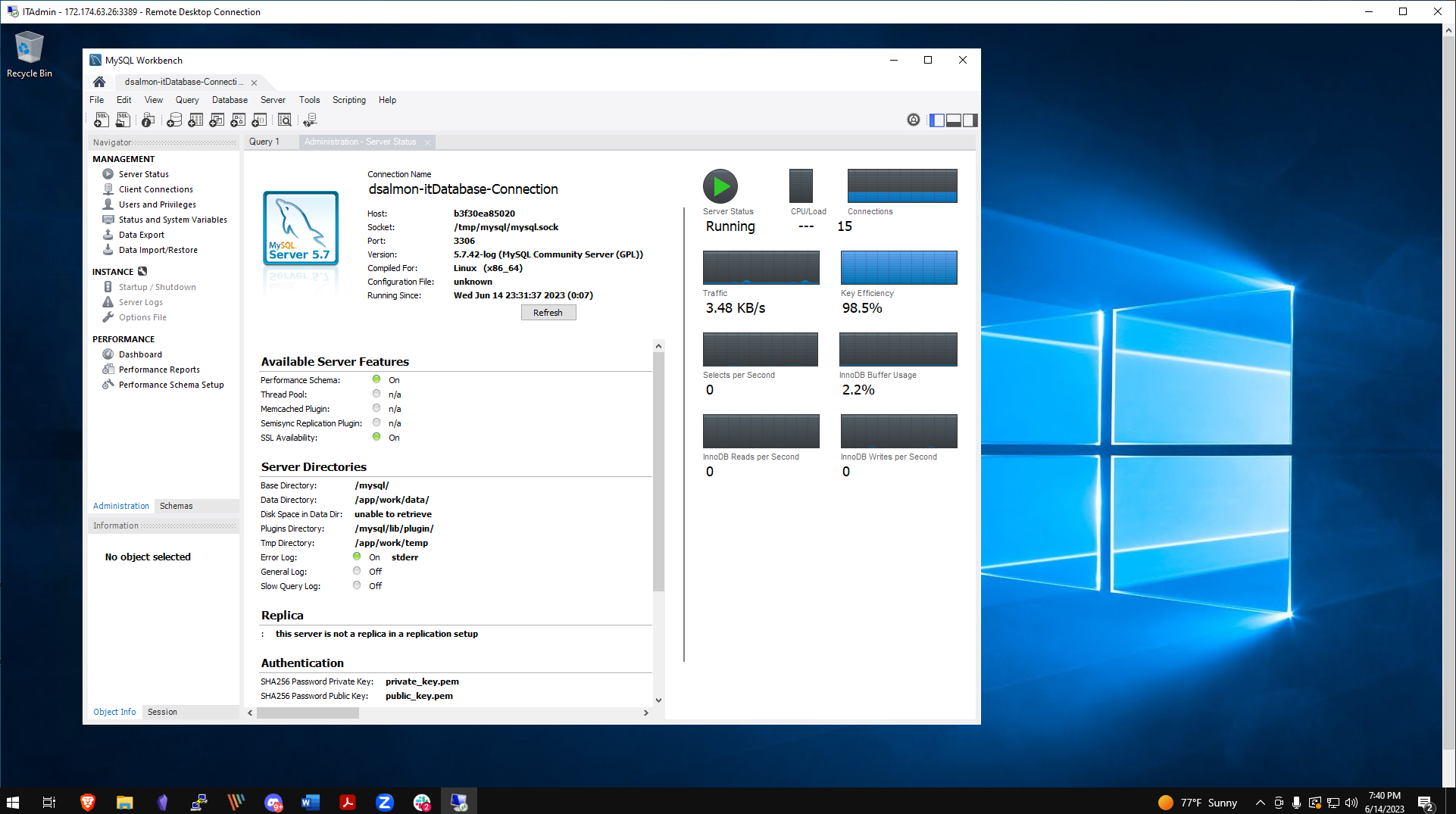
Task: Open Status and System Variables
Action: pyautogui.click(x=172, y=220)
